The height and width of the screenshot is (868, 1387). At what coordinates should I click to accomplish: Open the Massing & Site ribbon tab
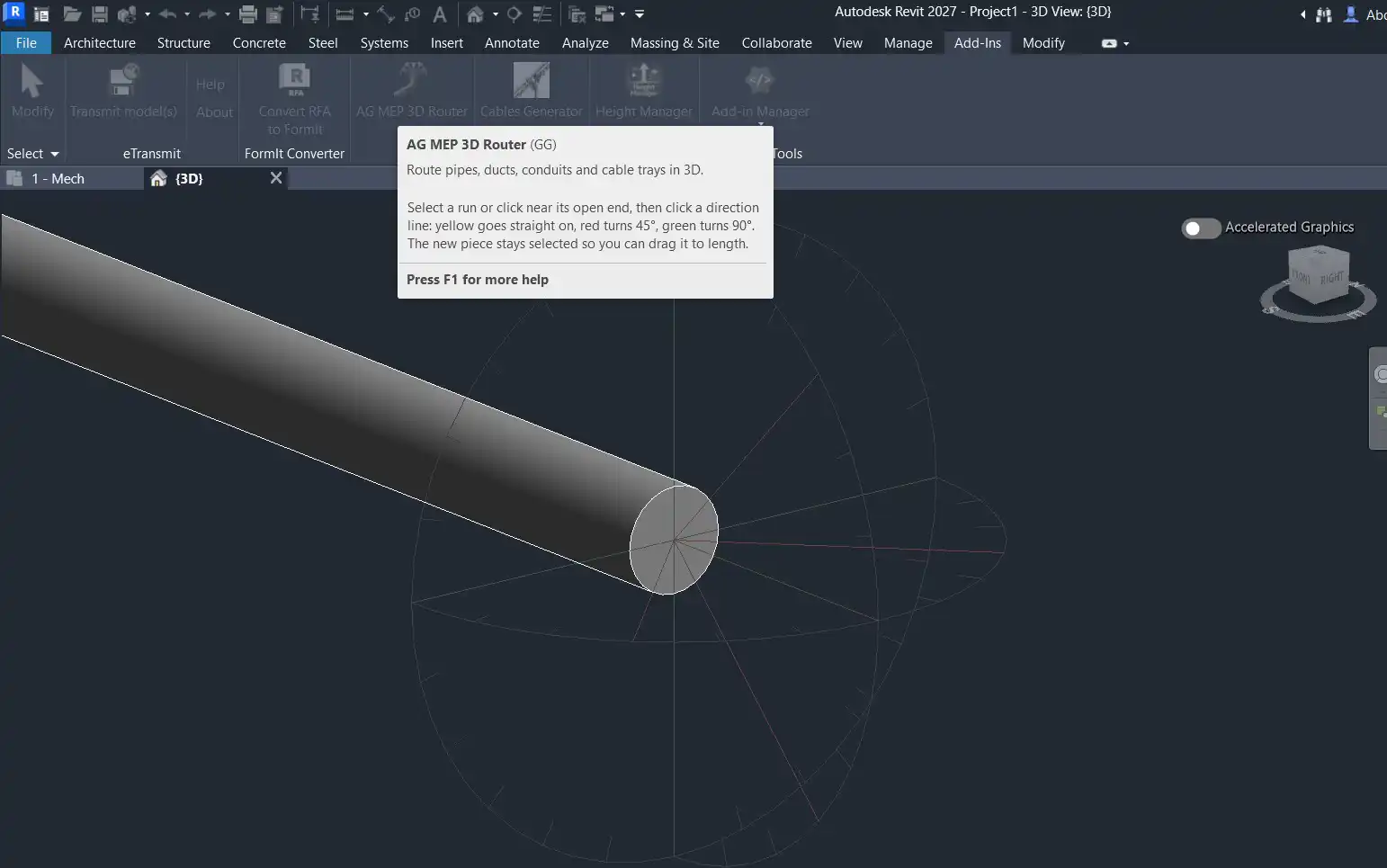pyautogui.click(x=675, y=43)
